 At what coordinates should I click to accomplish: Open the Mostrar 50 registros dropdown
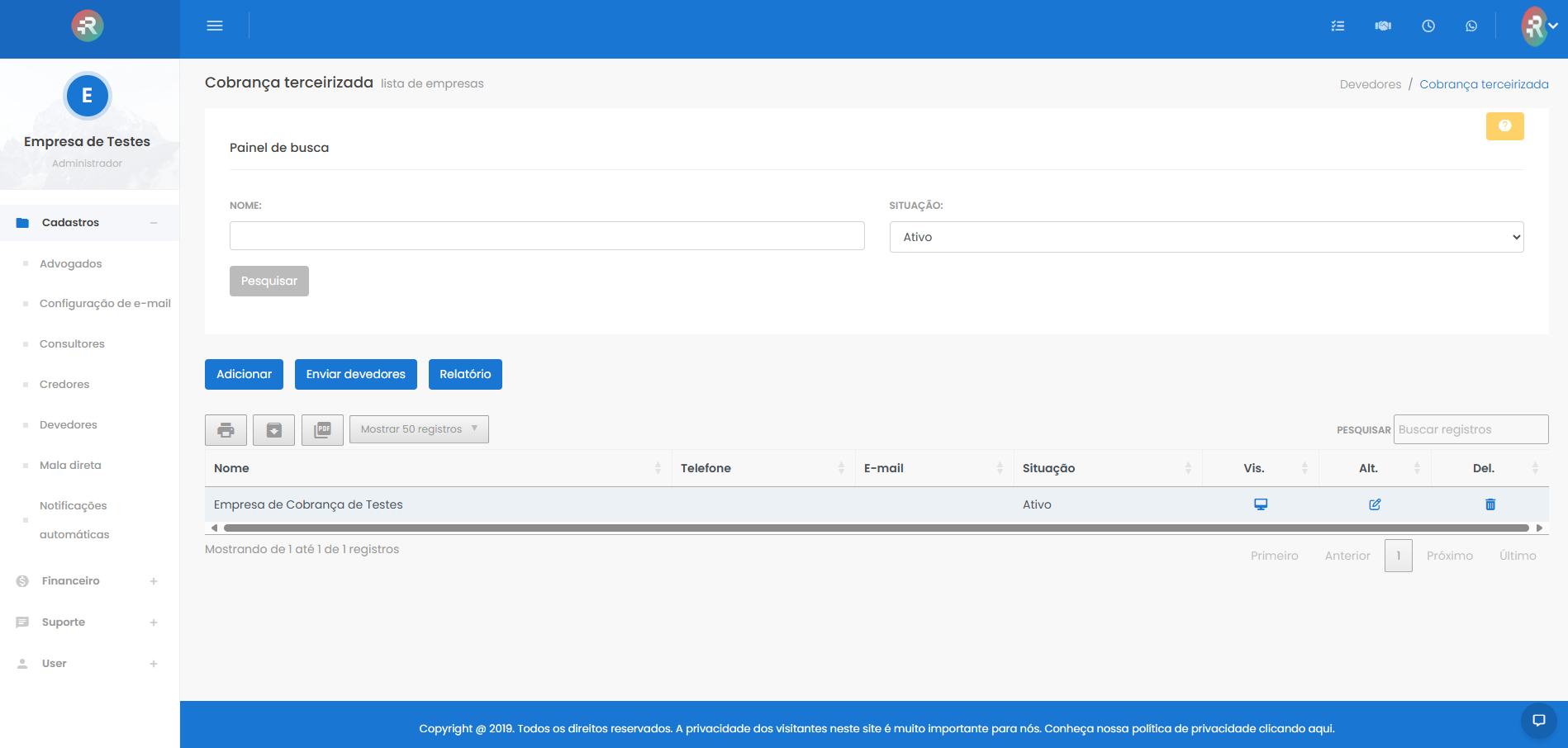coord(419,429)
